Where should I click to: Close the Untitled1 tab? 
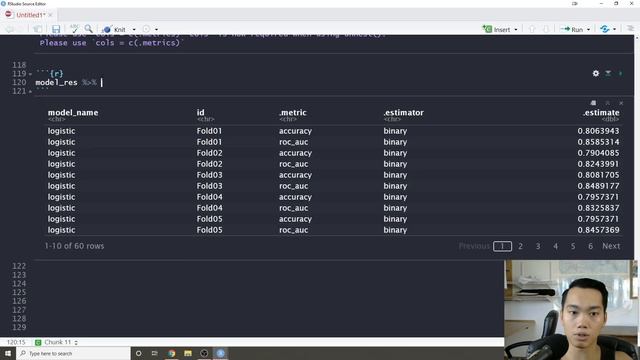point(50,15)
